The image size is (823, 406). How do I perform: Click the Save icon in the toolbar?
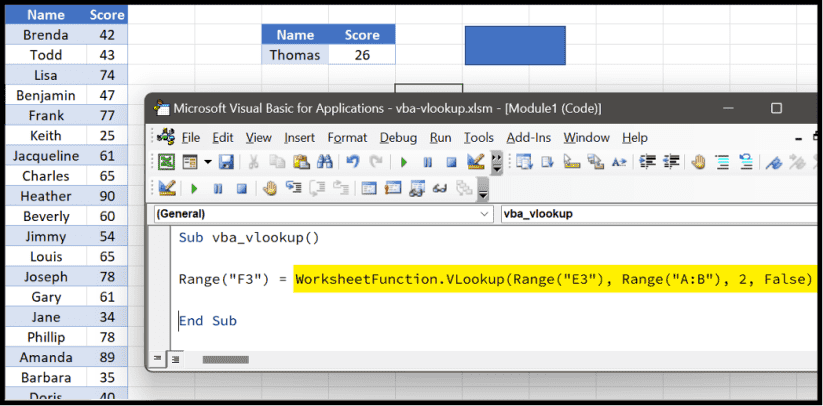(x=227, y=162)
